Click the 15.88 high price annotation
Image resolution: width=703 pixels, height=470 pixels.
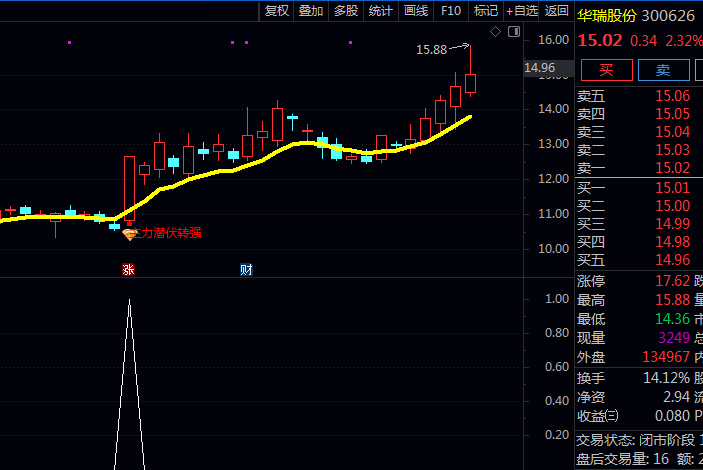[431, 50]
